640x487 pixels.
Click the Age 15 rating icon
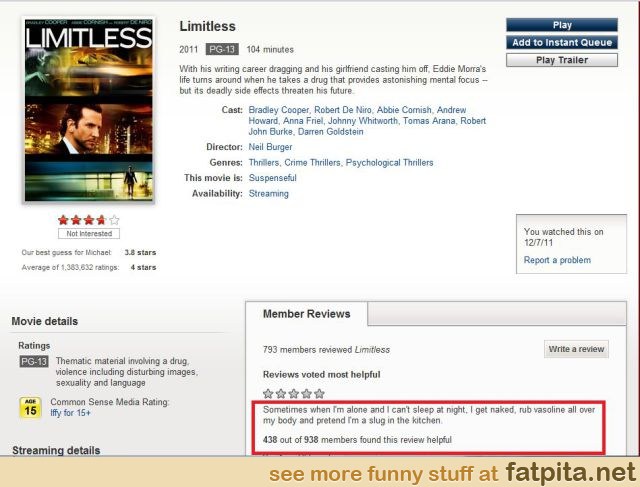coord(30,407)
